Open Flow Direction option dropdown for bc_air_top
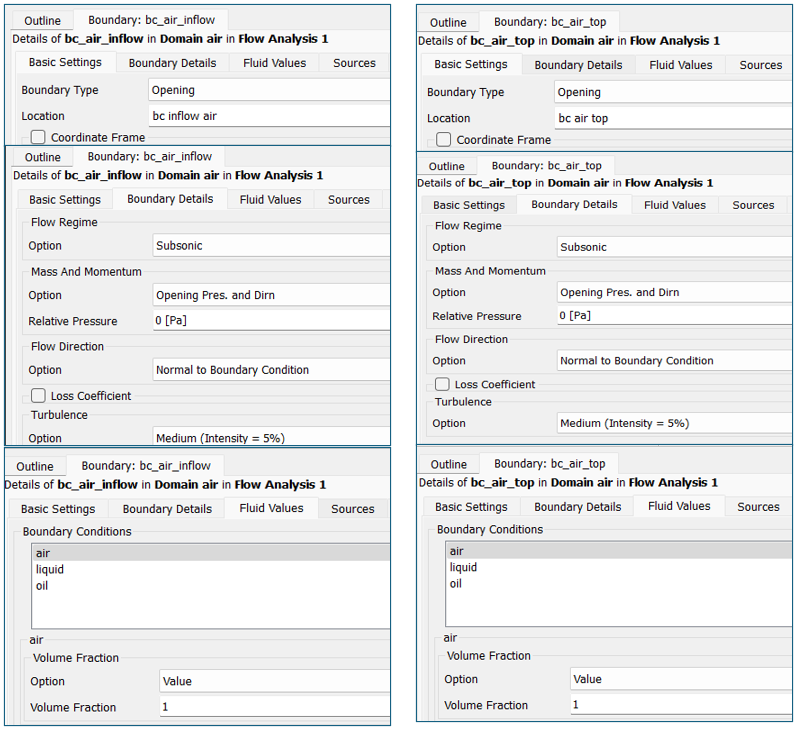 pos(674,360)
